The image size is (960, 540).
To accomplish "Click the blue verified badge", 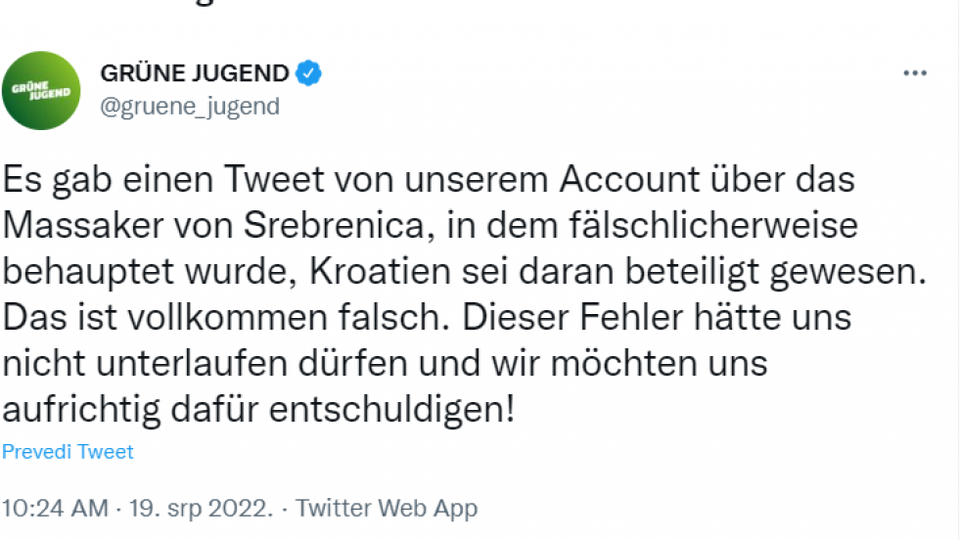I will click(x=309, y=73).
